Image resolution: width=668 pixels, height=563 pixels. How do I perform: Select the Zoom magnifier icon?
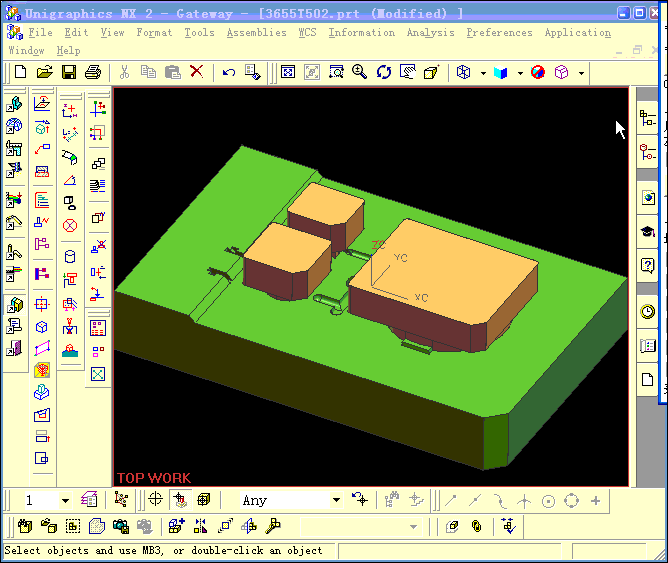pyautogui.click(x=359, y=72)
